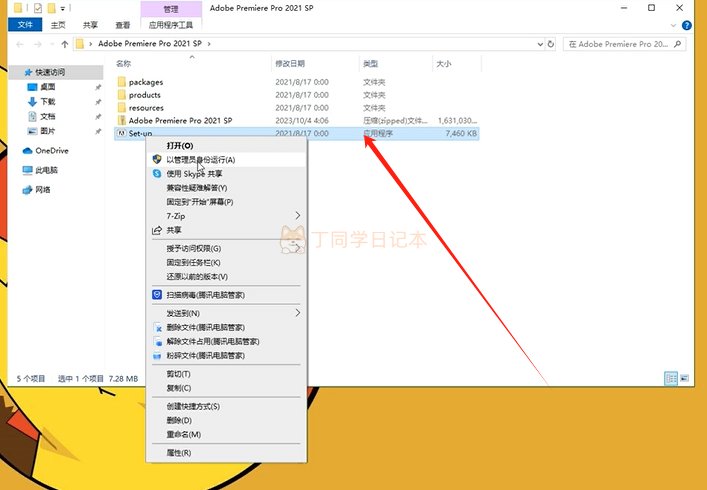Image resolution: width=707 pixels, height=490 pixels.
Task: Sort by 修改日期 Date modified column
Action: (315, 64)
